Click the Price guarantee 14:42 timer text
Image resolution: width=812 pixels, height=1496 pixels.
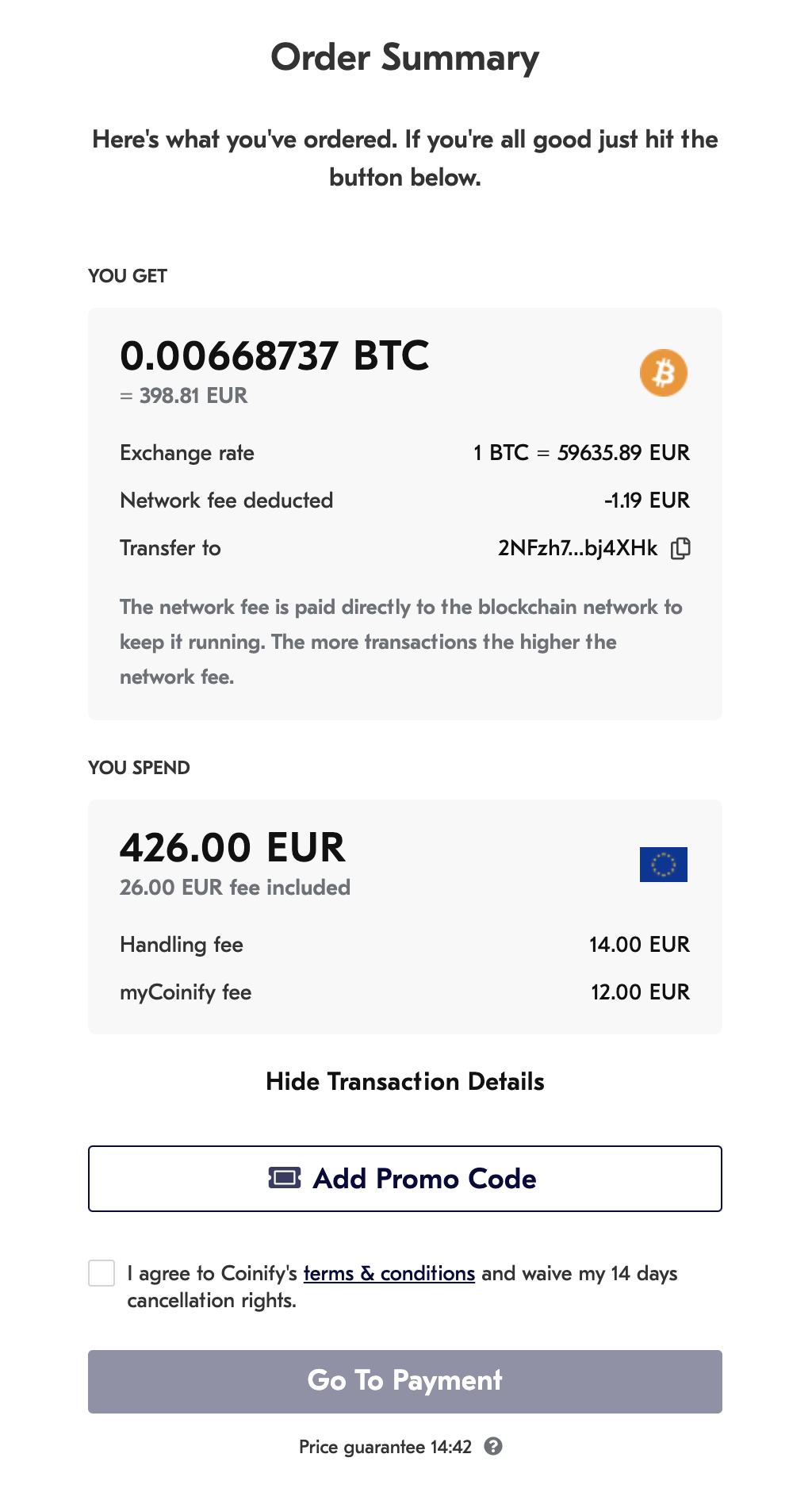click(x=385, y=1447)
